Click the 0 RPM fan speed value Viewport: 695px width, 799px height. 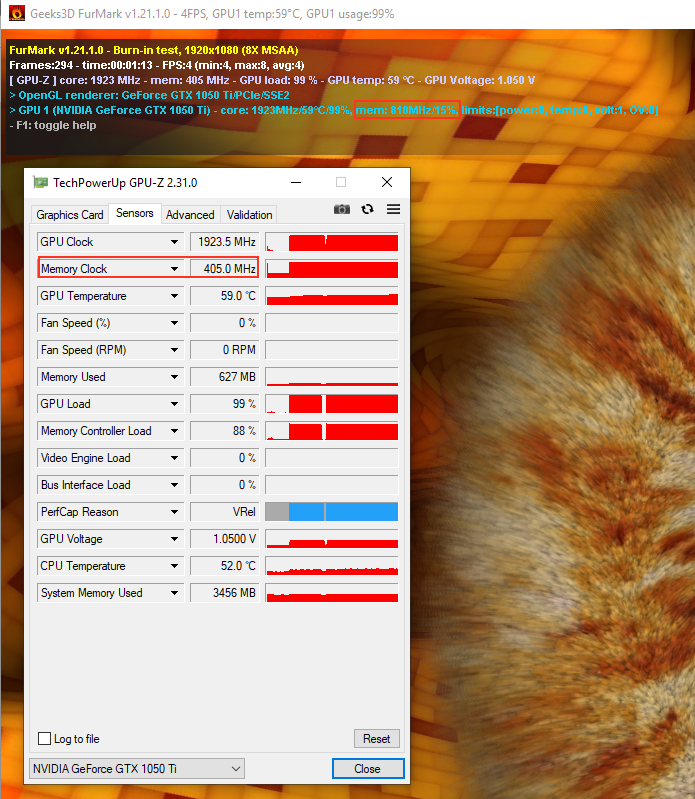coord(225,350)
